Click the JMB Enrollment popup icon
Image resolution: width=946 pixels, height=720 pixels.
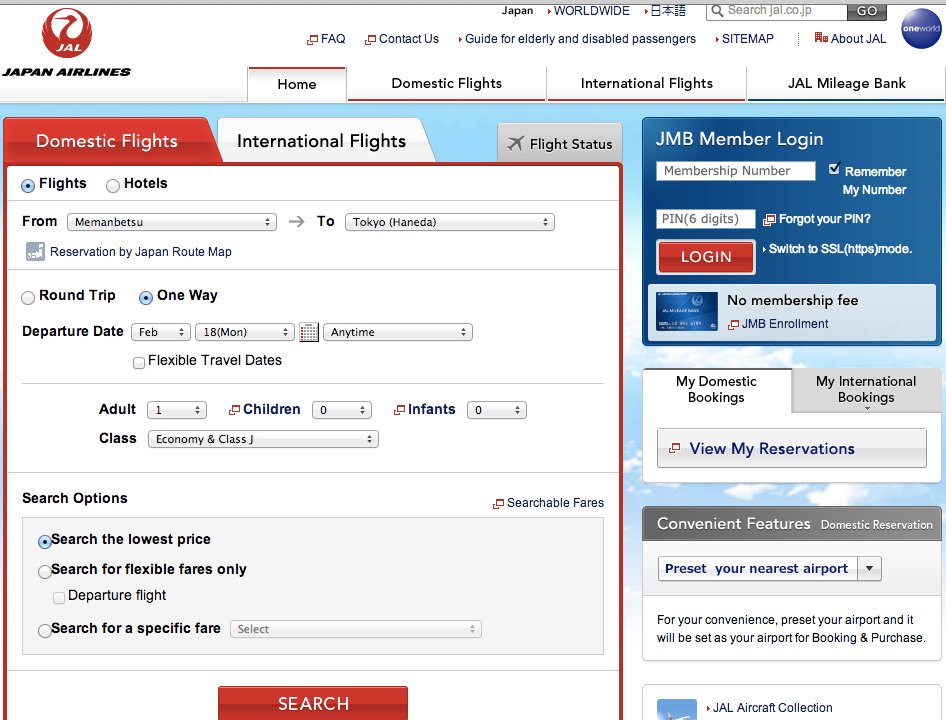click(733, 325)
